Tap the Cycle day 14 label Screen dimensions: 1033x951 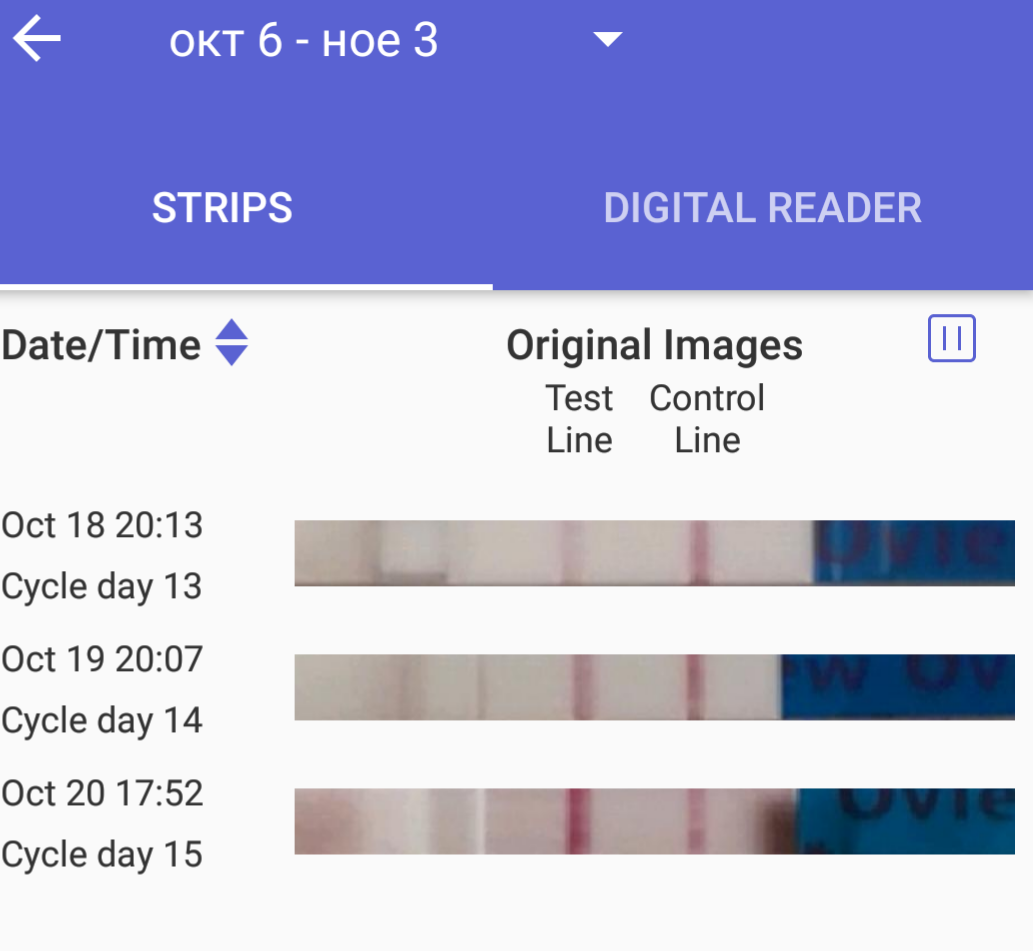[x=102, y=720]
